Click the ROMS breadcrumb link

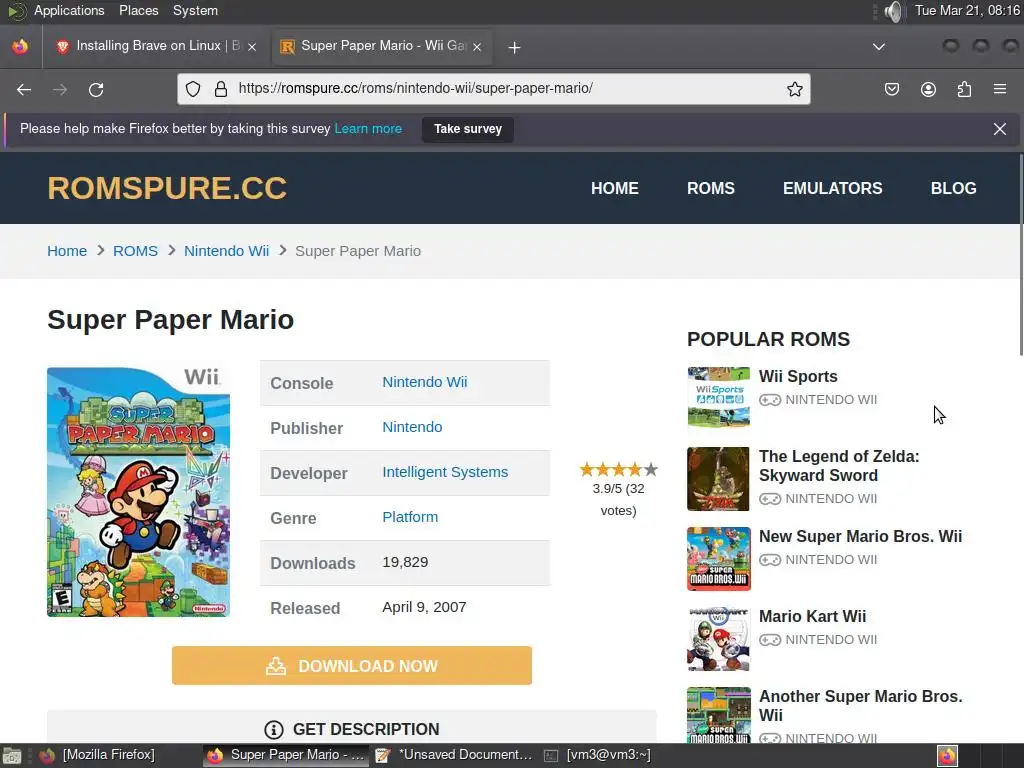coord(135,251)
